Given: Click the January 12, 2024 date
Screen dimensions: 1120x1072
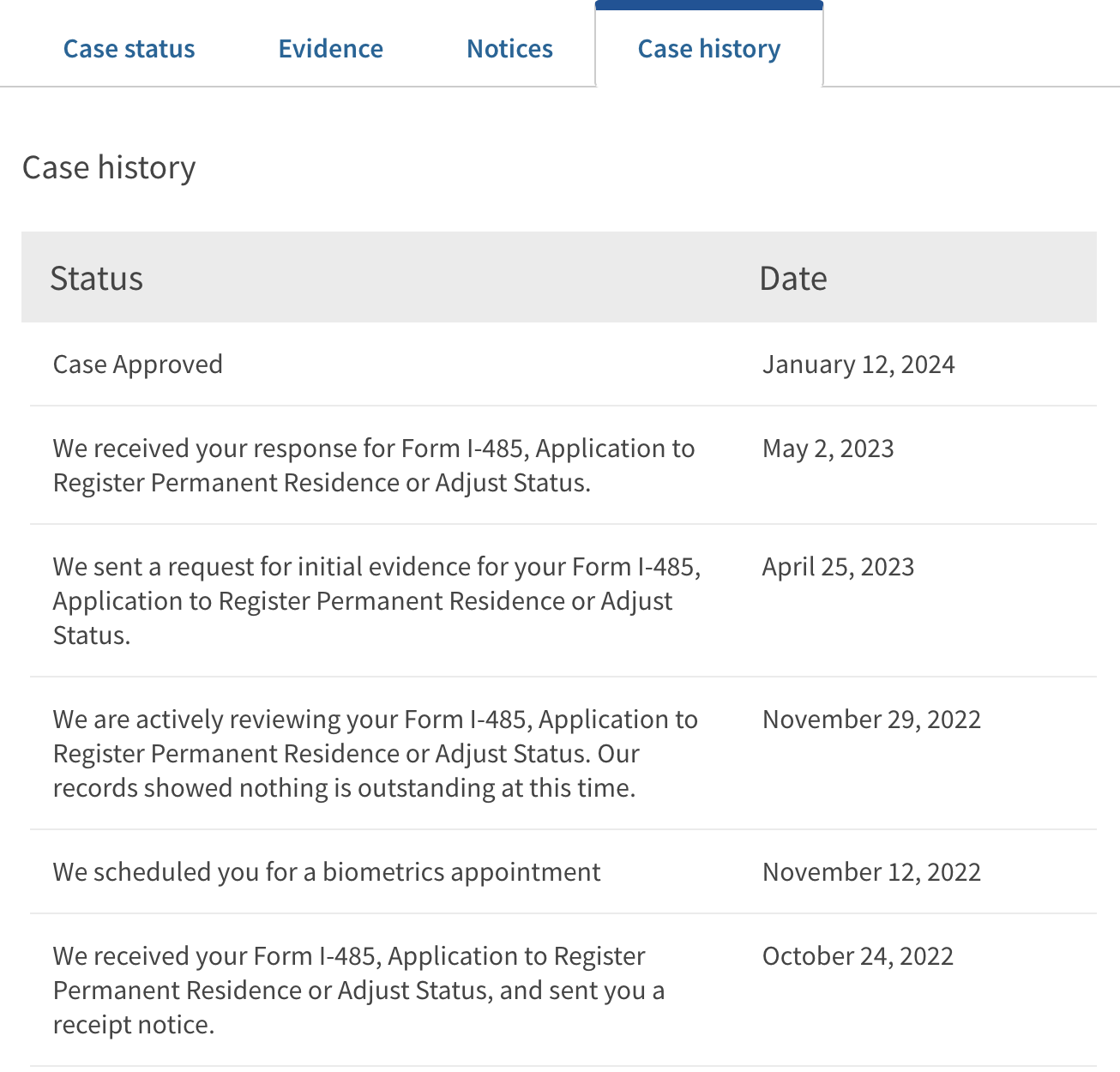Looking at the screenshot, I should coord(858,364).
